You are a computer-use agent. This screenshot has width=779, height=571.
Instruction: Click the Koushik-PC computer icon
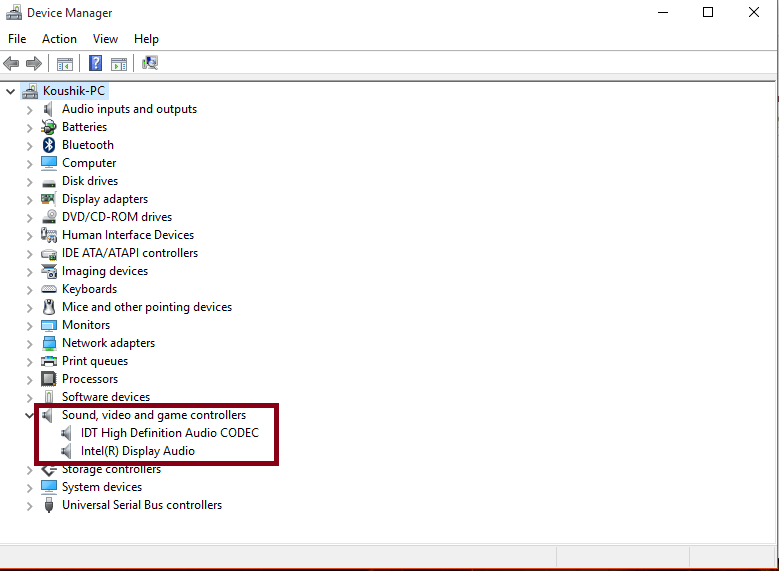point(30,91)
